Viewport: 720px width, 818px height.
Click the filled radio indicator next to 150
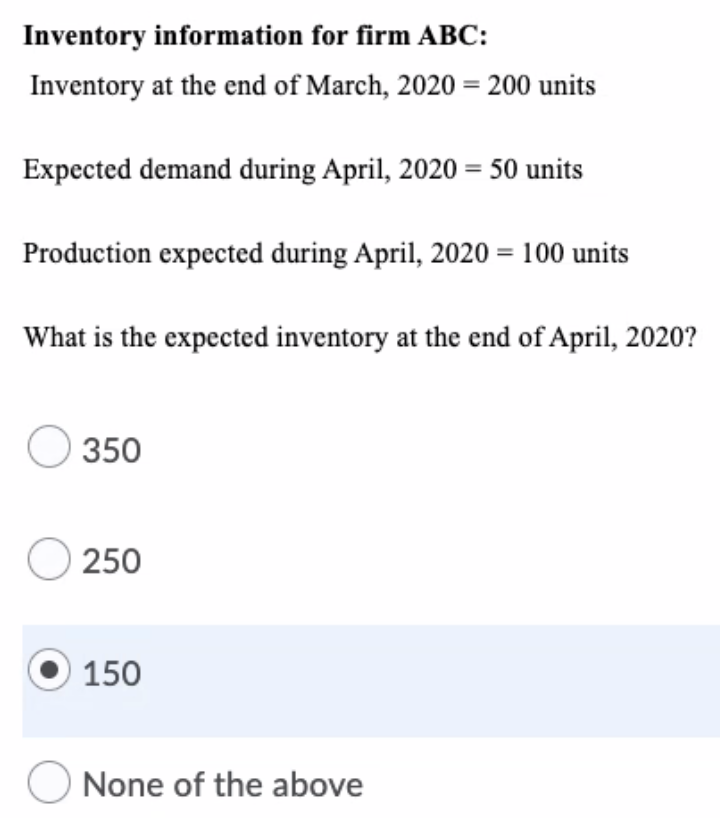(52, 671)
